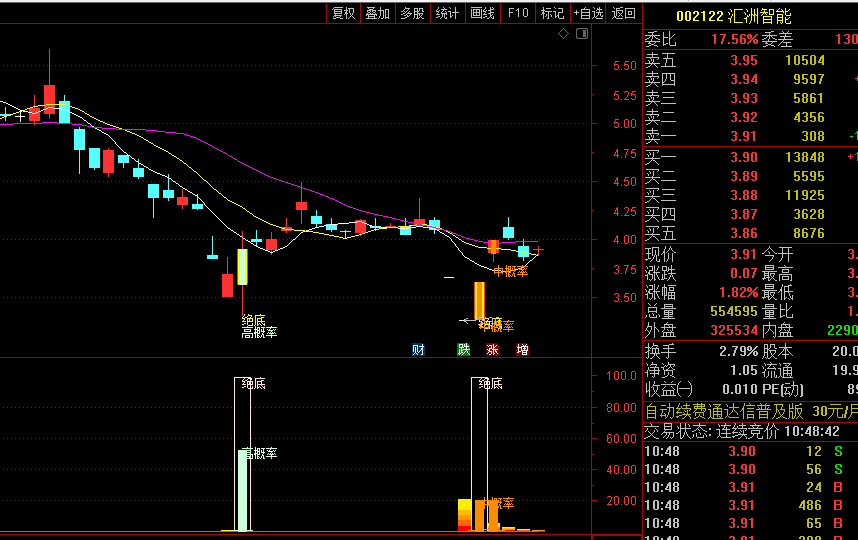Activate the 画线 drawing tools
Viewport: 858px width, 540px height.
482,13
